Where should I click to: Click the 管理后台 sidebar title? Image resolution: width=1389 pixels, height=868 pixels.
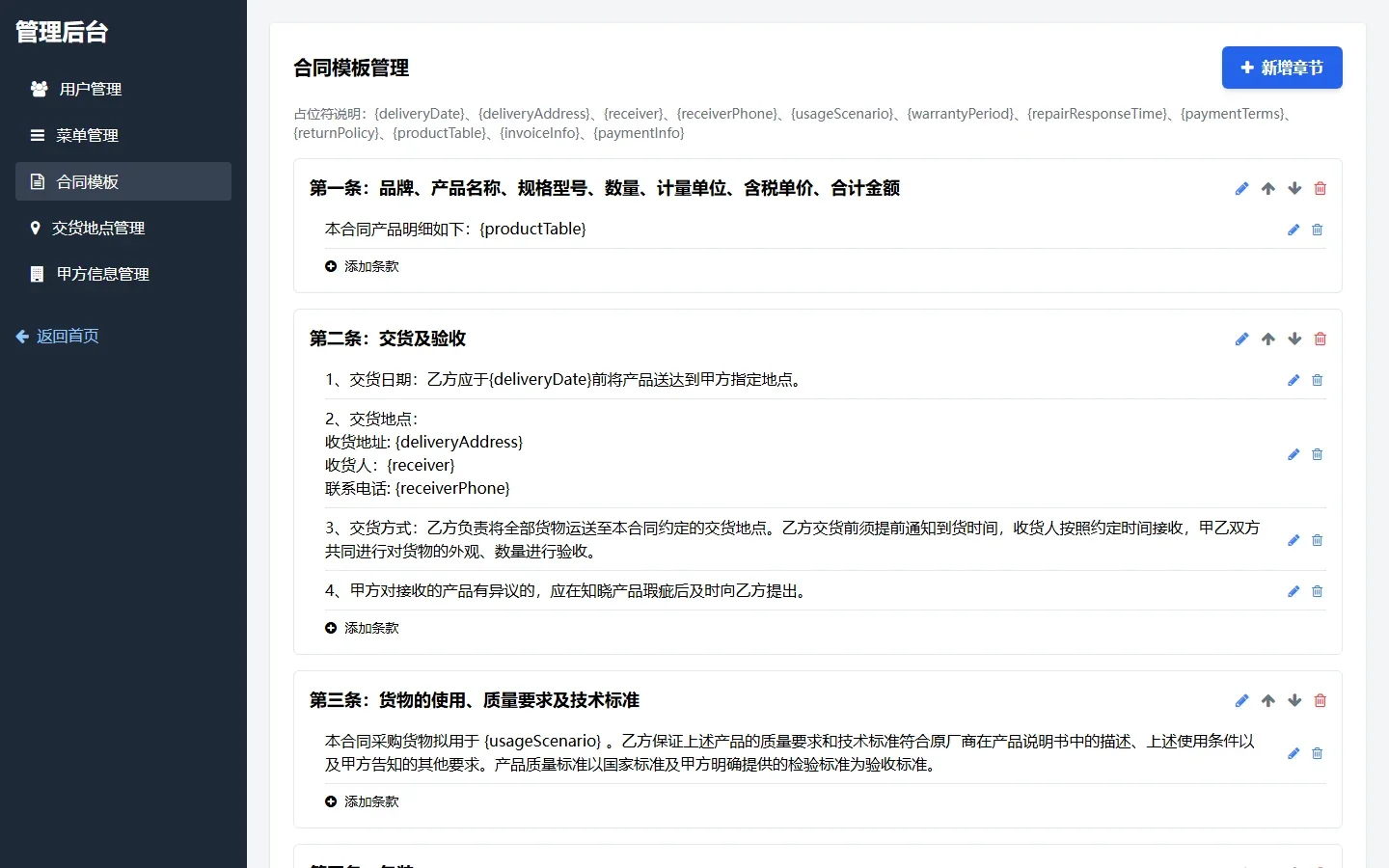(62, 32)
